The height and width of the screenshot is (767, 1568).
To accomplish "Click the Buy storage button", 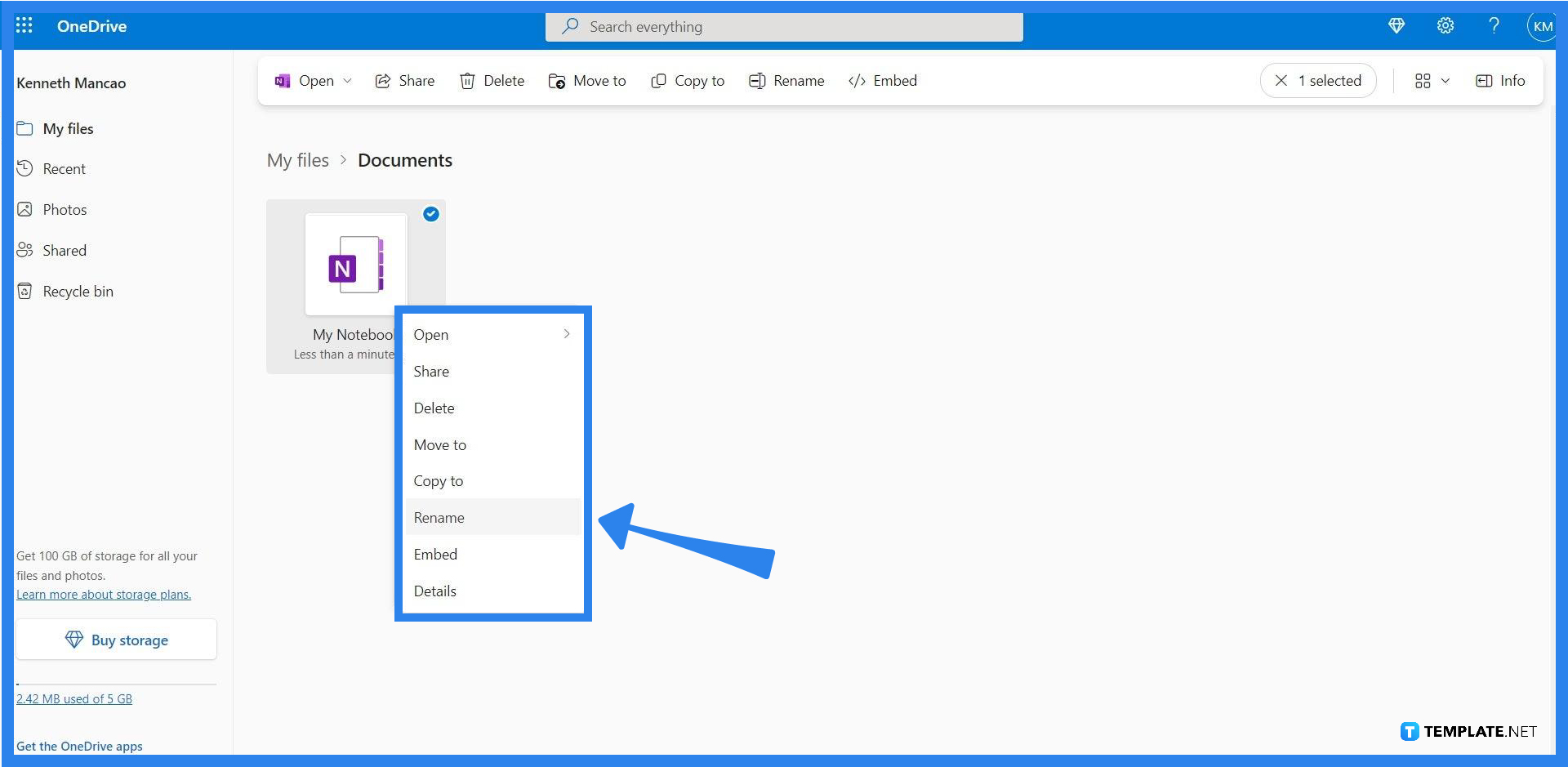I will point(116,640).
